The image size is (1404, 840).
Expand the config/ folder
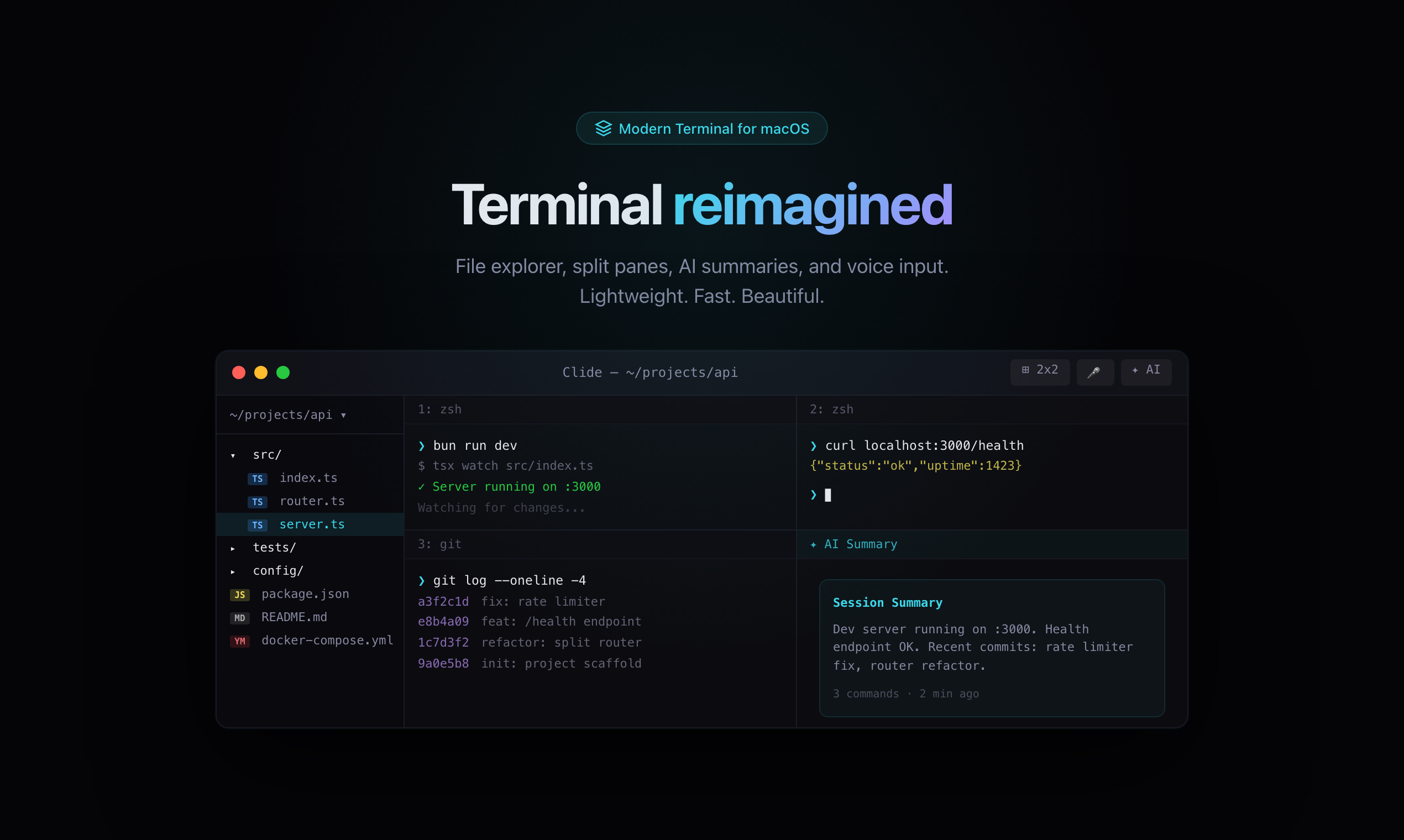pyautogui.click(x=233, y=572)
